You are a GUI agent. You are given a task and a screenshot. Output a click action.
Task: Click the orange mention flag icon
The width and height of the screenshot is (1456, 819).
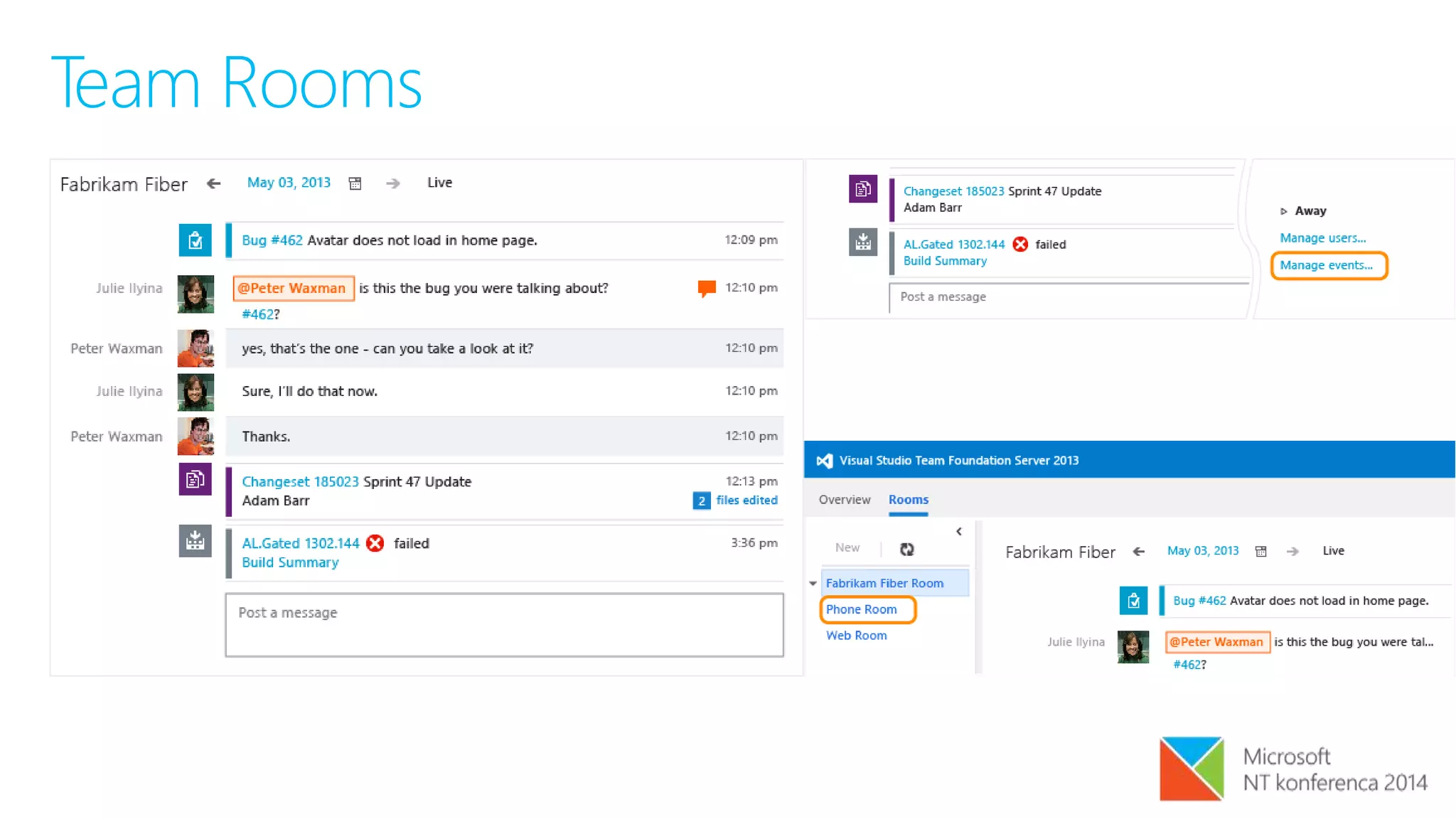click(706, 288)
